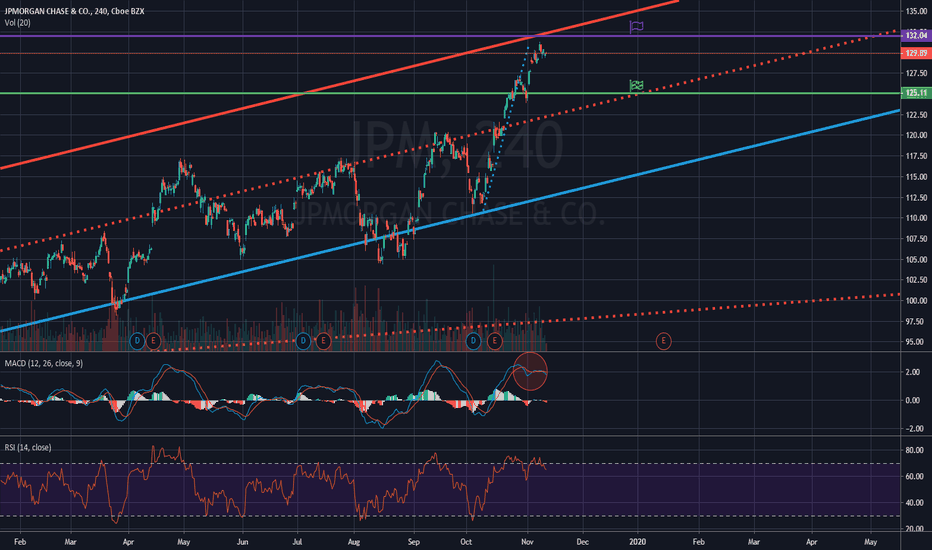Click the purple 132.04 price label
Screen dimensions: 932x550
pyautogui.click(x=916, y=36)
